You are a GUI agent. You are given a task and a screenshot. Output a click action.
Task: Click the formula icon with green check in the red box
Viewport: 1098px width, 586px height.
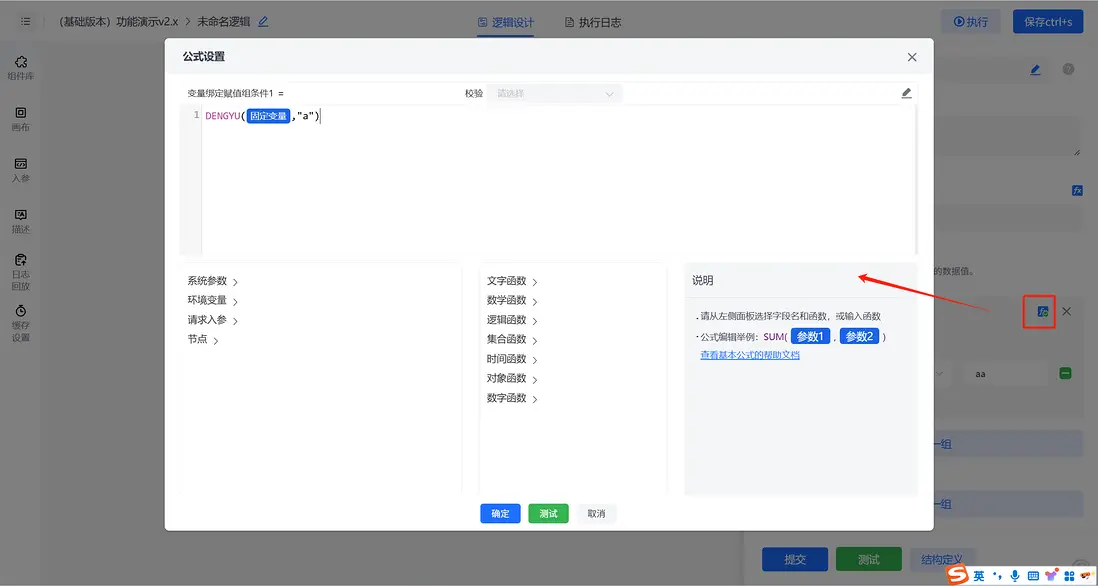(x=1043, y=312)
